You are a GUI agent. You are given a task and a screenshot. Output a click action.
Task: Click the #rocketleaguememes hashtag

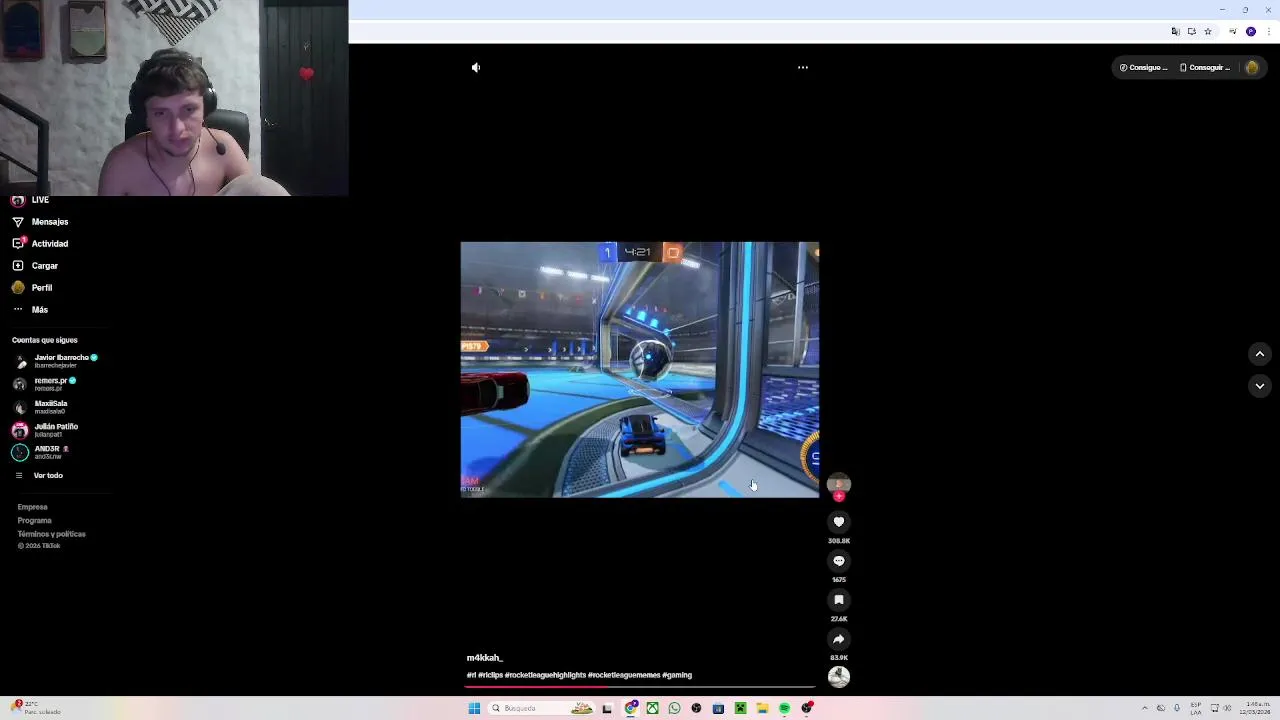pyautogui.click(x=624, y=675)
